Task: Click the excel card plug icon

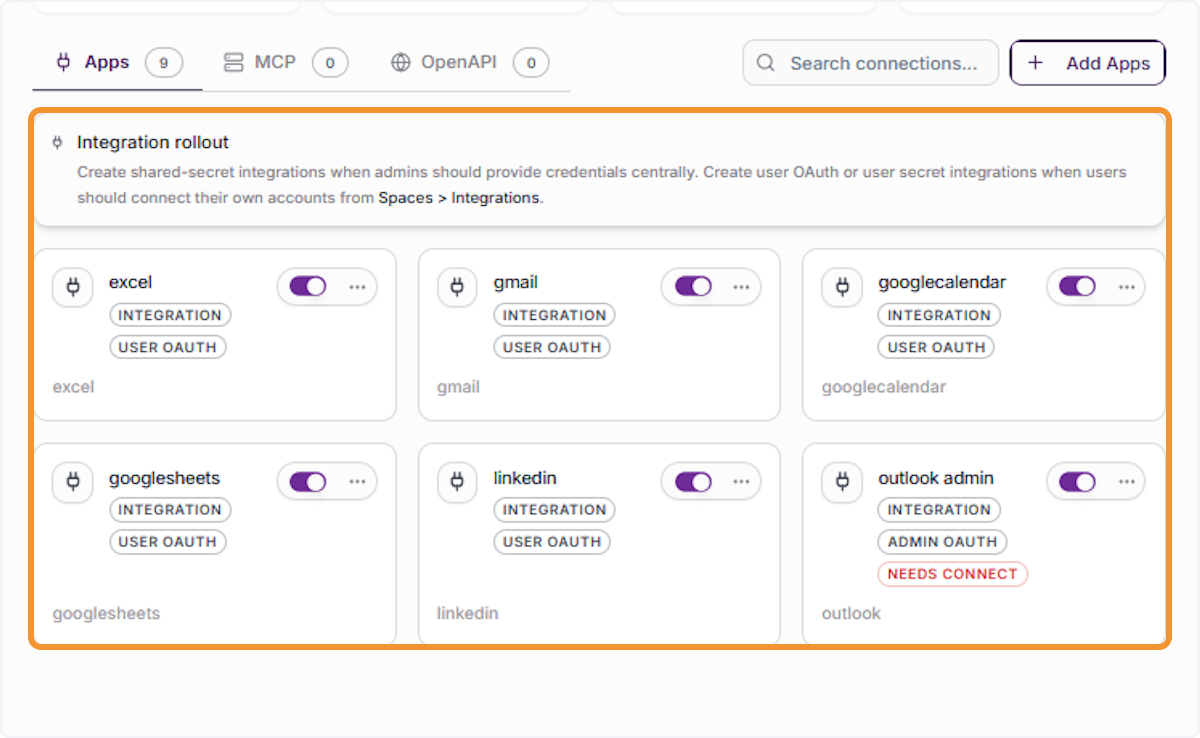Action: [73, 288]
